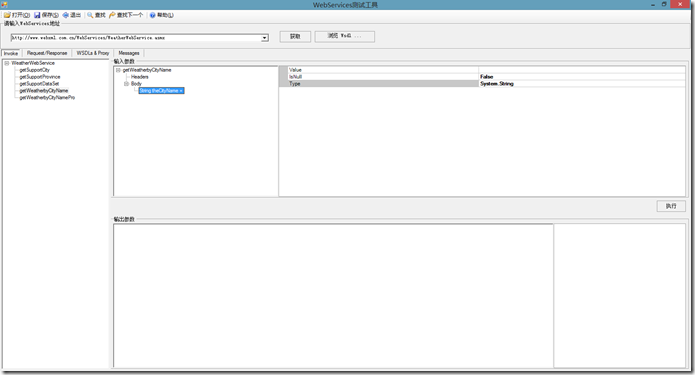Restore the window using the title bar button

coord(664,4)
